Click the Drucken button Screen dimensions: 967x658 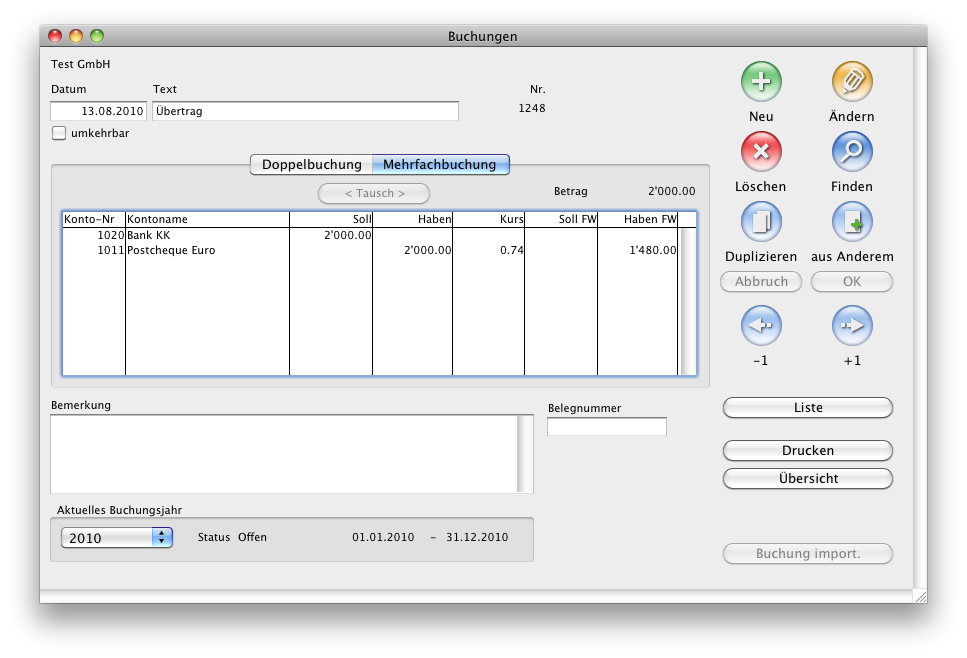coord(807,451)
